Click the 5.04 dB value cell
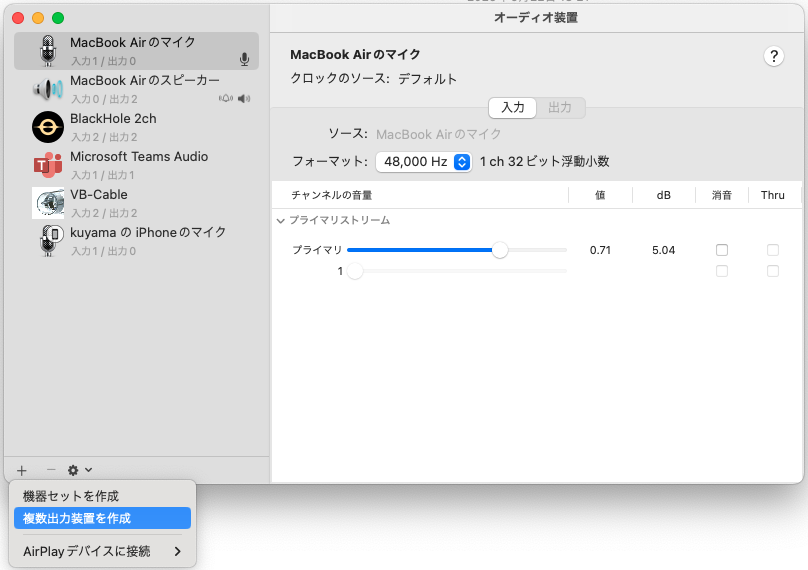Image resolution: width=808 pixels, height=570 pixels. tap(663, 250)
